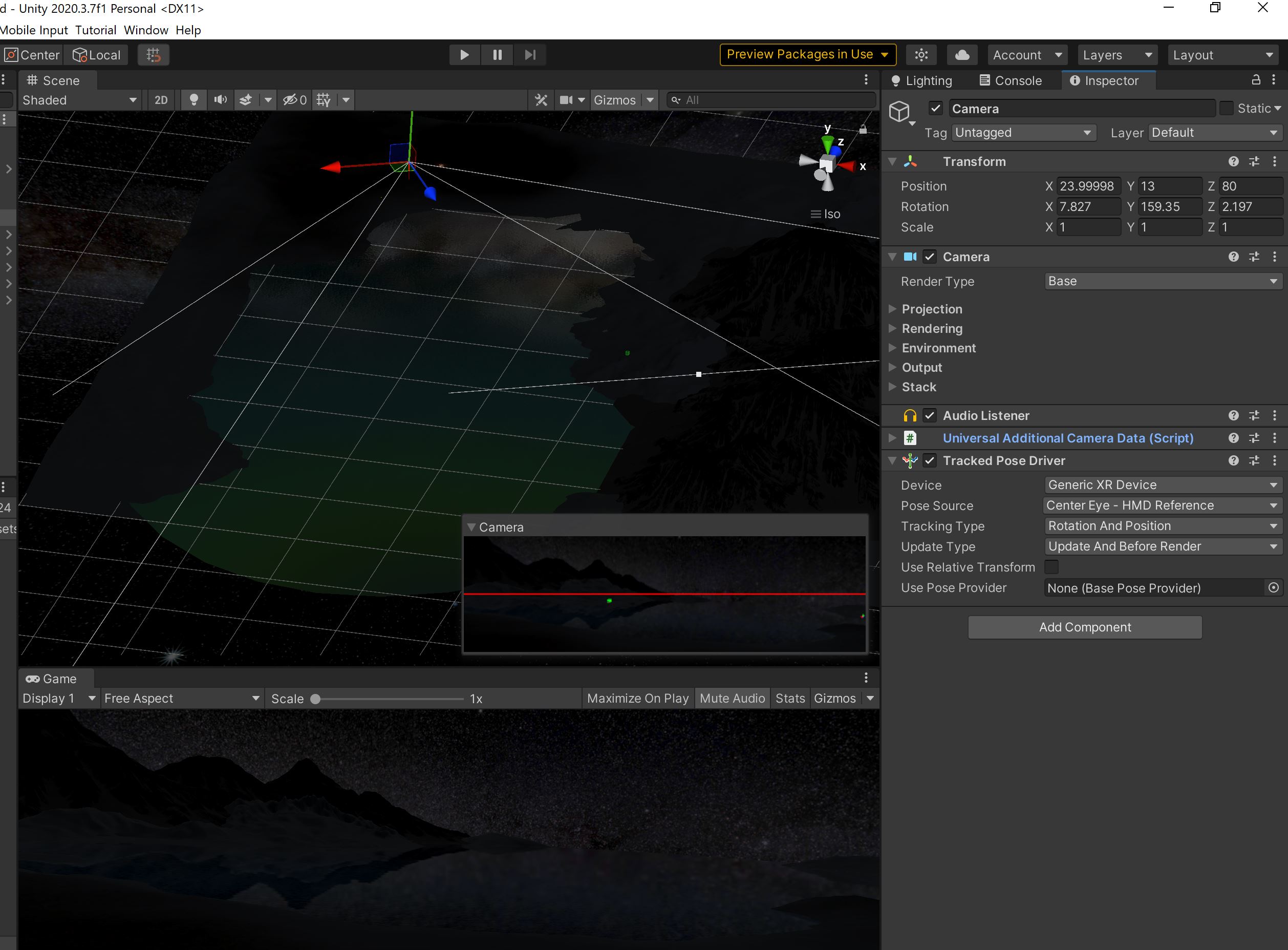This screenshot has width=1288, height=950.
Task: Open the Tag Untagged dropdown
Action: (x=1024, y=133)
